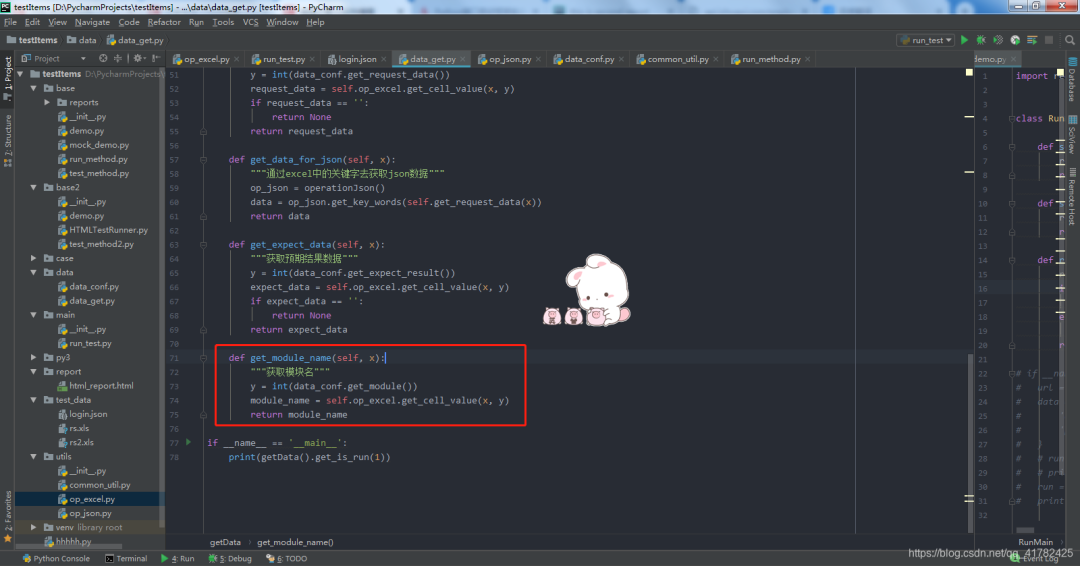This screenshot has width=1080, height=566.
Task: Click getData breadcrumb at editor bottom
Action: (x=225, y=542)
